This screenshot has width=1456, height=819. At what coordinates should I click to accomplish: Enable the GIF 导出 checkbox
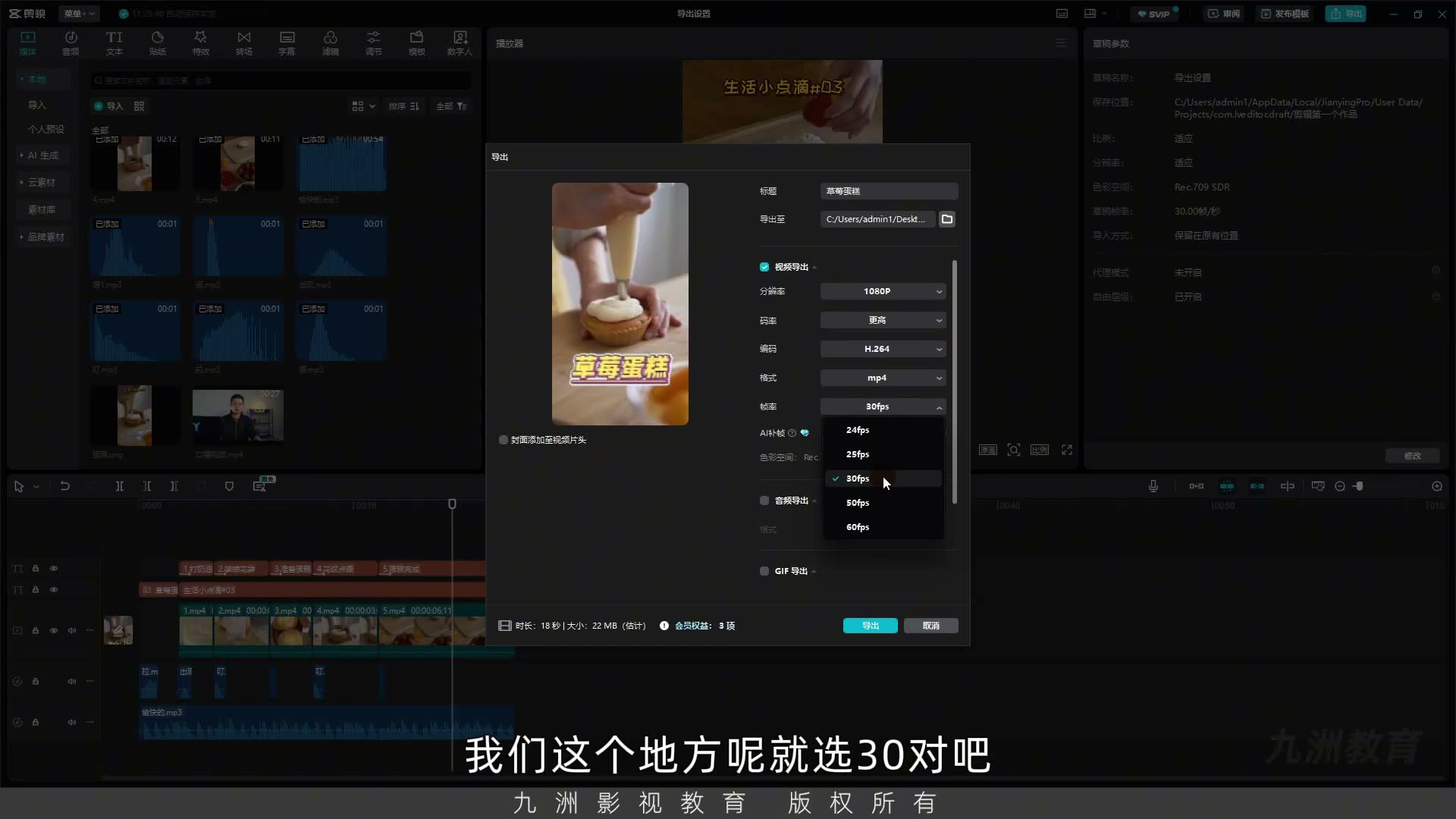pyautogui.click(x=764, y=571)
